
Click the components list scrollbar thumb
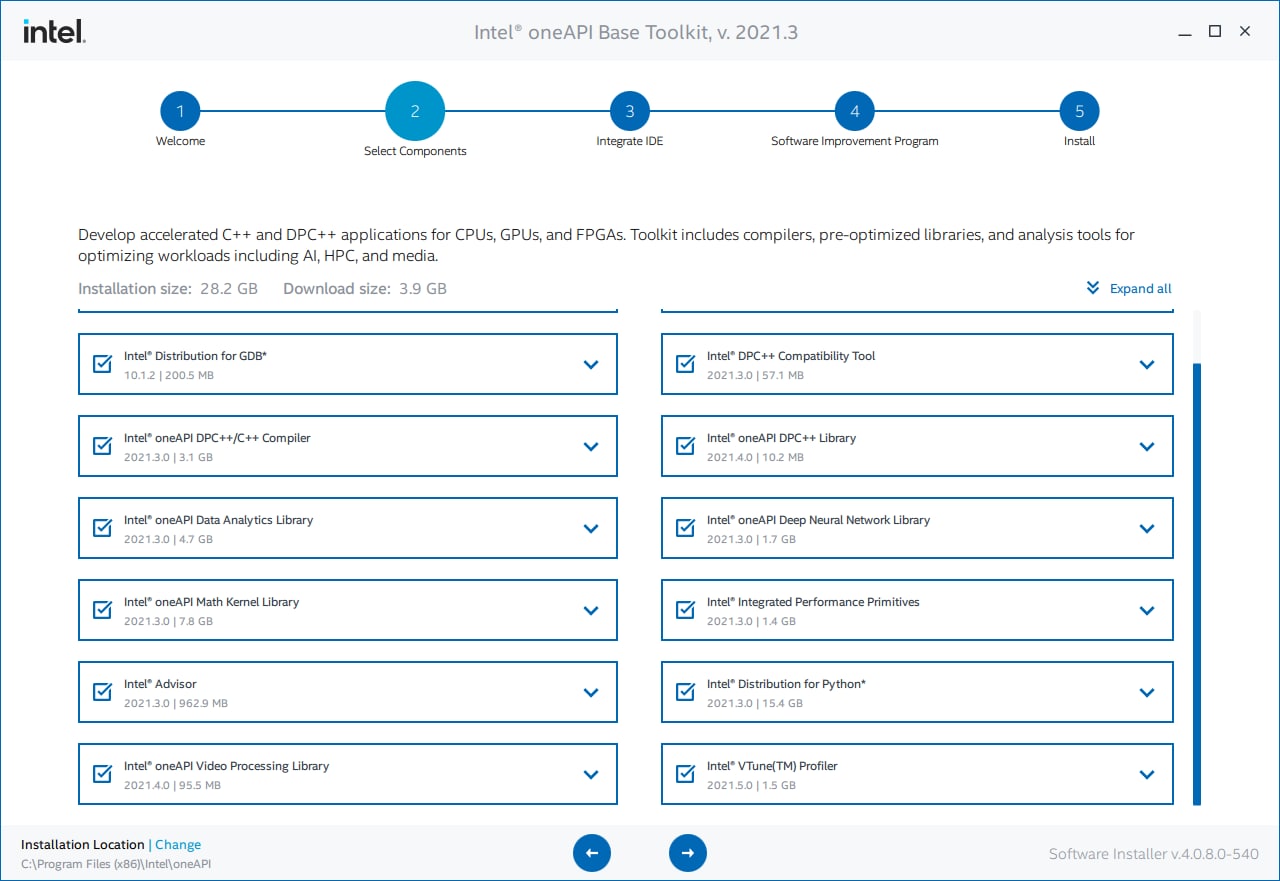[x=1197, y=585]
